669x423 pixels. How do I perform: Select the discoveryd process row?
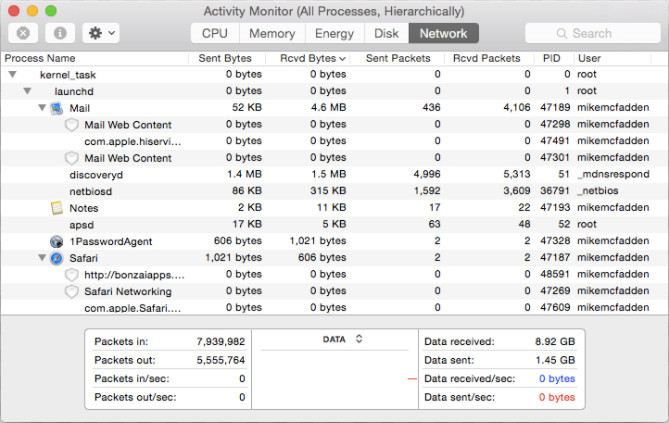(x=334, y=175)
